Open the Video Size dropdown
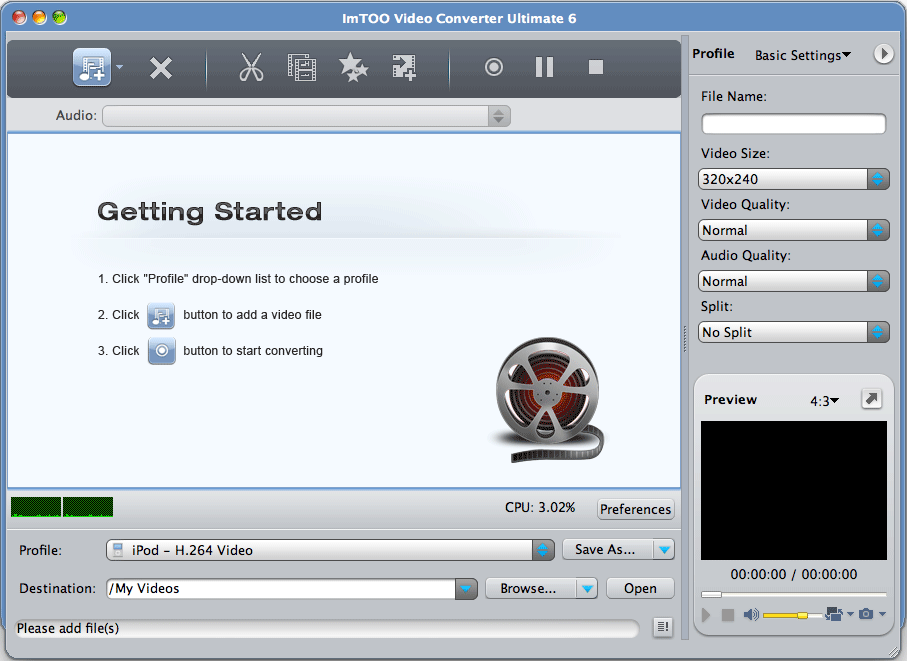The width and height of the screenshot is (907, 661). coord(877,179)
